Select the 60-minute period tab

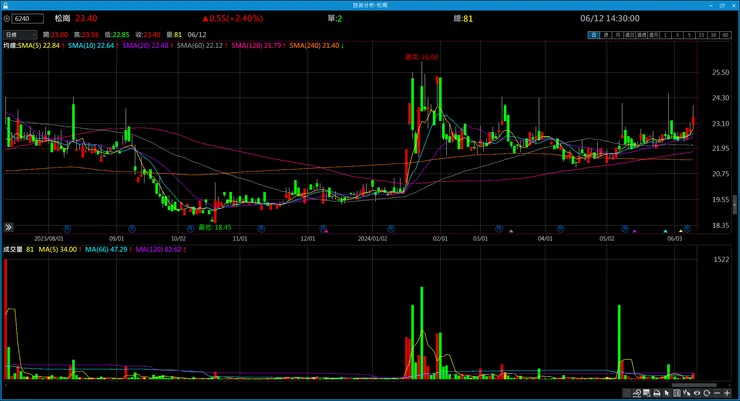[726, 35]
